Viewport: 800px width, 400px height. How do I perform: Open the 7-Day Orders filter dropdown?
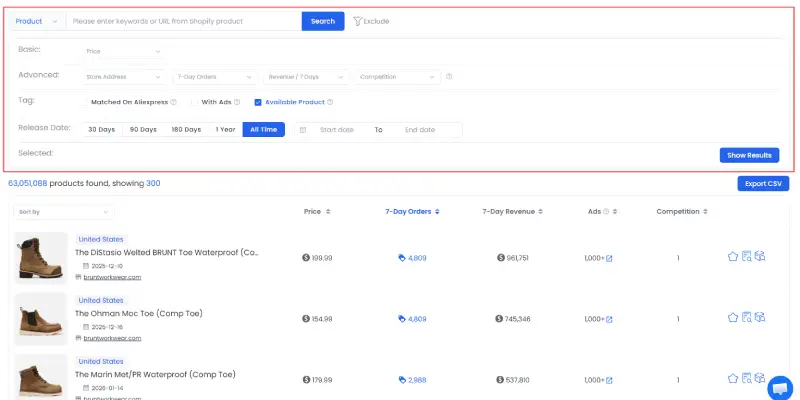point(214,77)
